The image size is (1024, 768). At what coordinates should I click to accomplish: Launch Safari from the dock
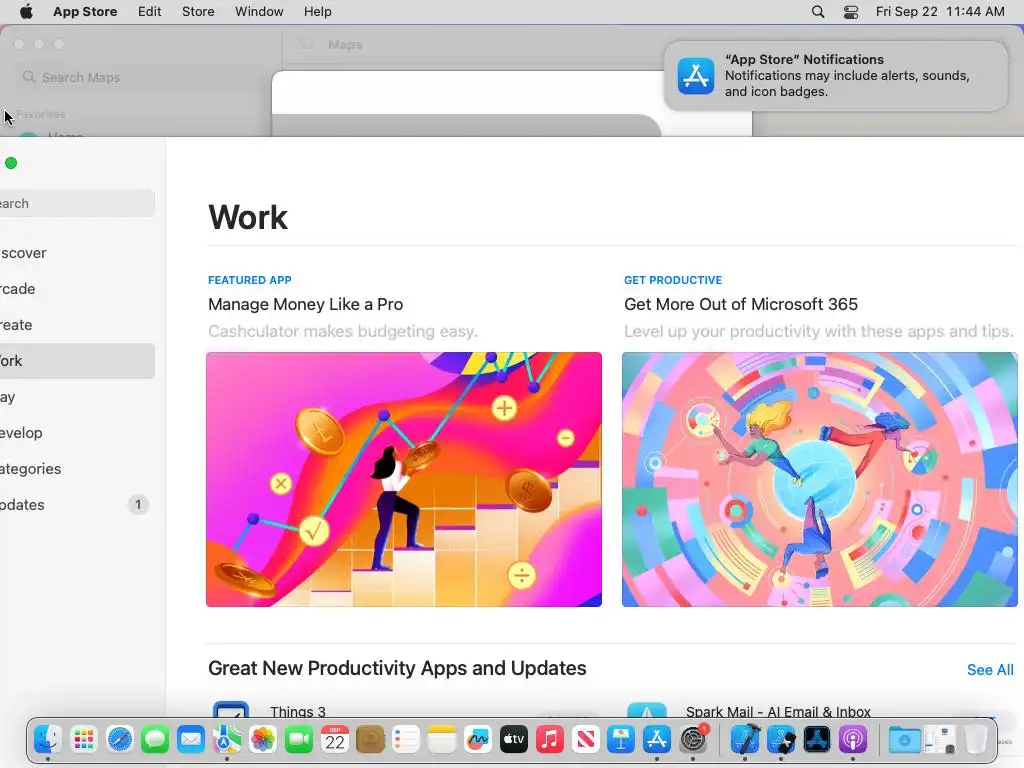coord(120,740)
